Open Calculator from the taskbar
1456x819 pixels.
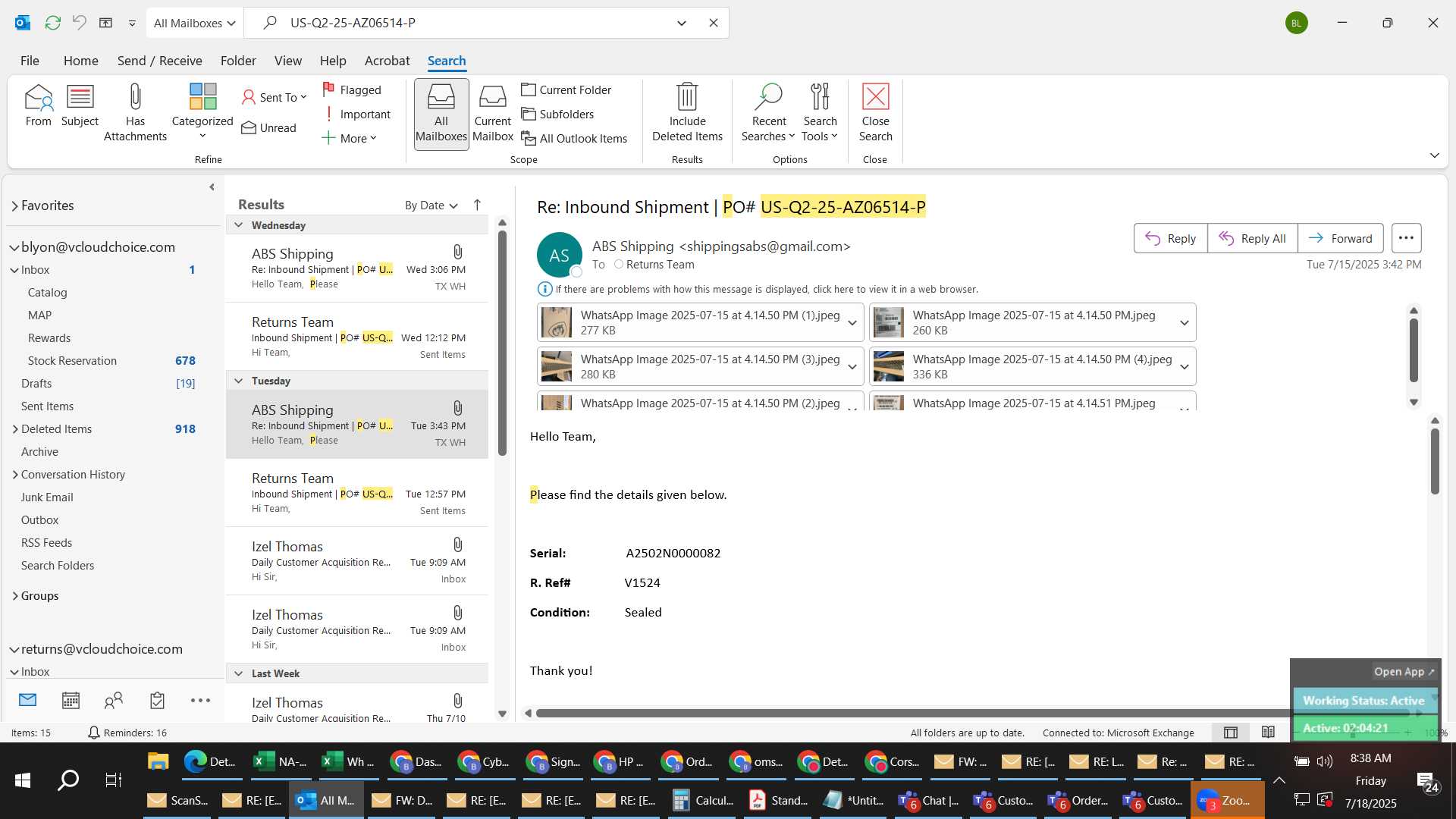point(704,800)
